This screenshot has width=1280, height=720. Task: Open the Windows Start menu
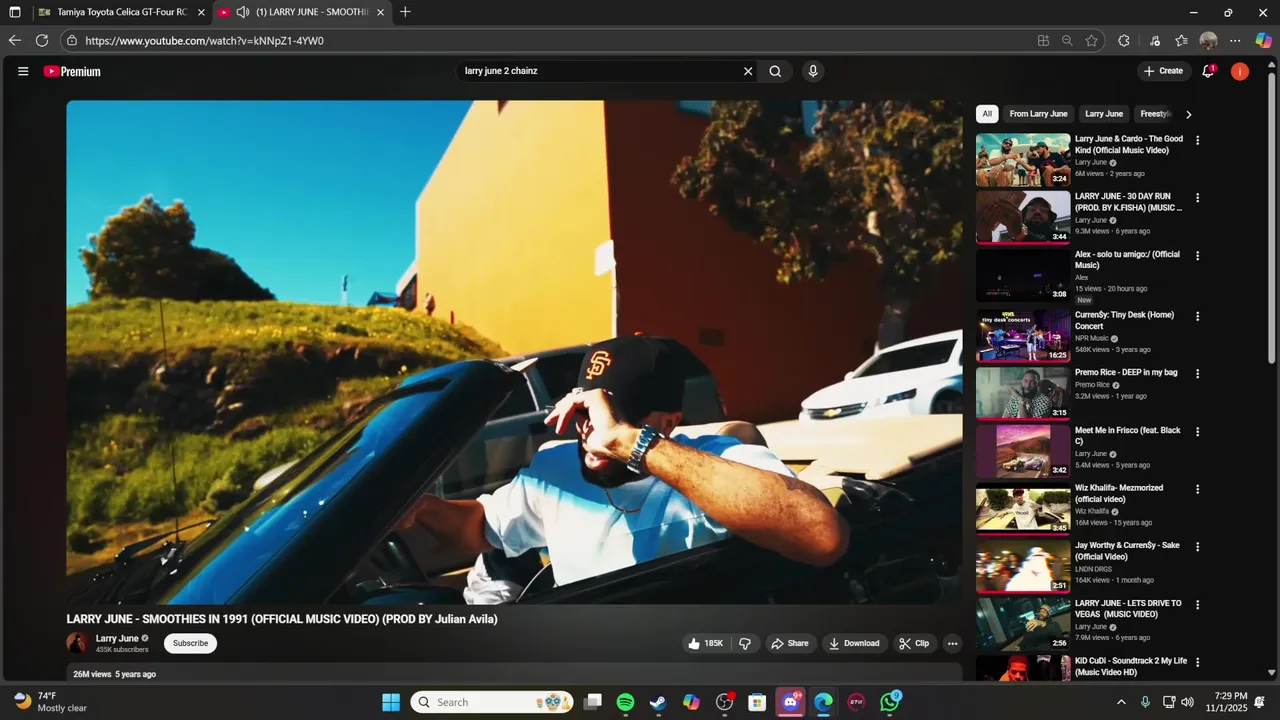[391, 702]
